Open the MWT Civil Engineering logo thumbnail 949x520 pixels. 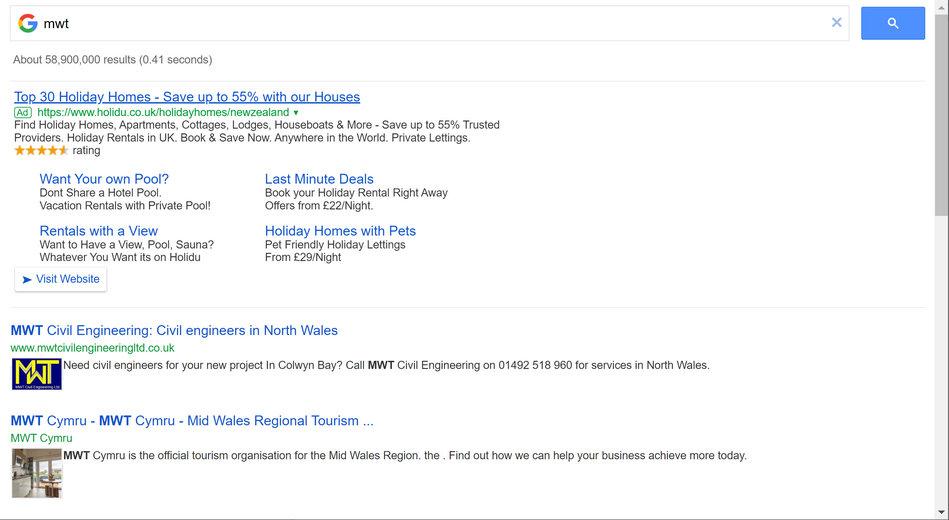(37, 374)
